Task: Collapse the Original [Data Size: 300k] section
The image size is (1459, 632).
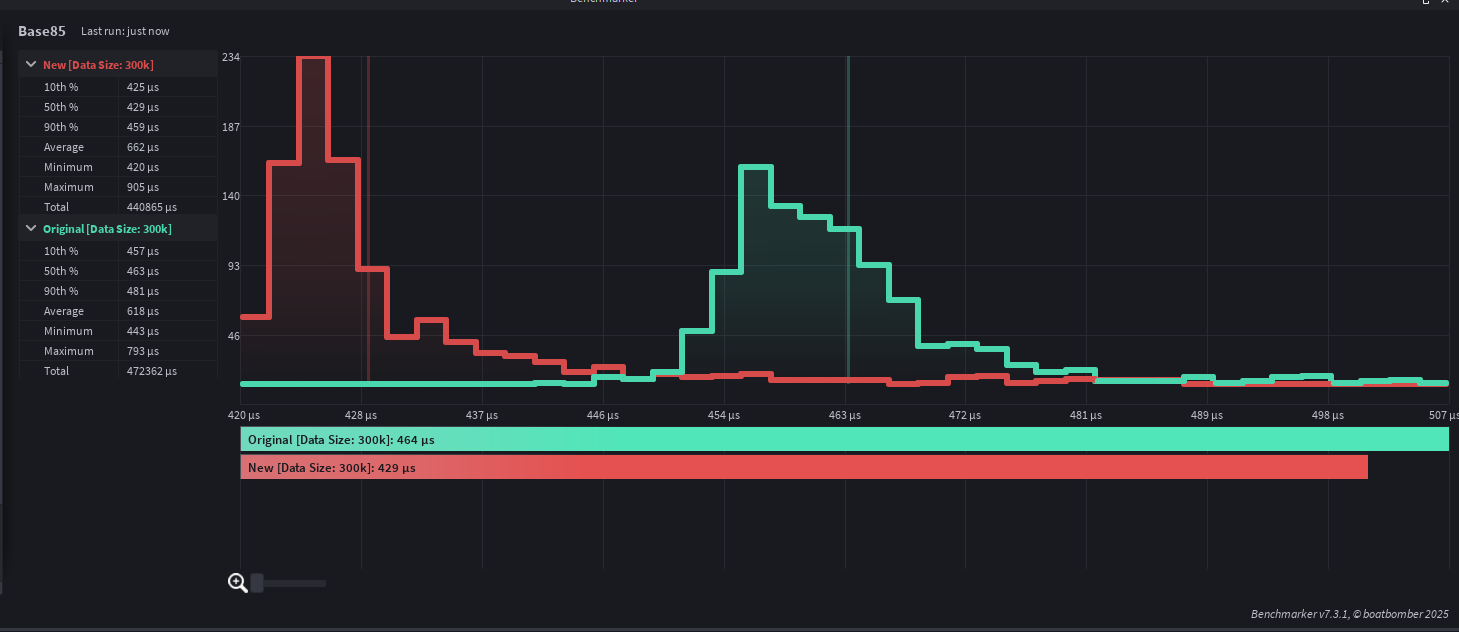Action: [31, 228]
